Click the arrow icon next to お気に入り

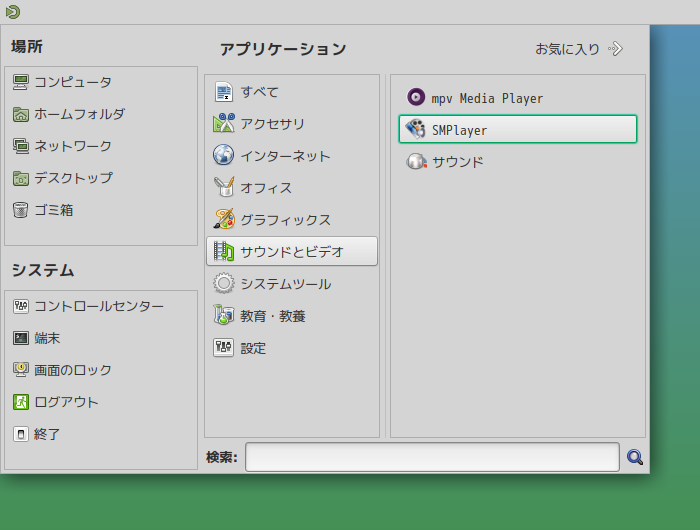click(x=615, y=49)
